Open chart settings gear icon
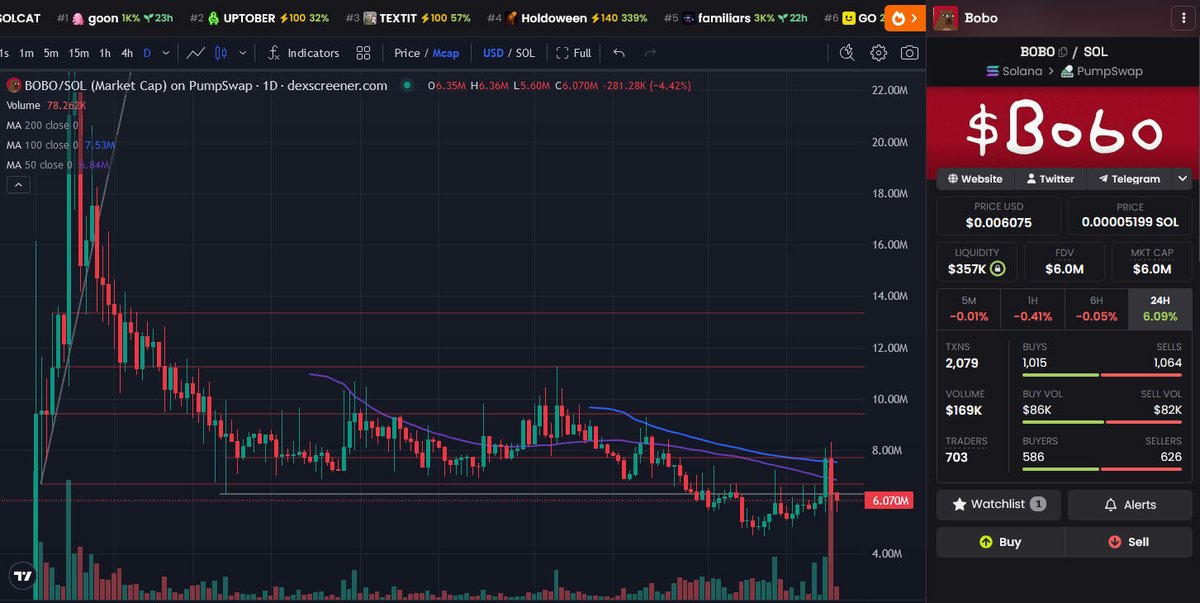The width and height of the screenshot is (1200, 603). [878, 53]
